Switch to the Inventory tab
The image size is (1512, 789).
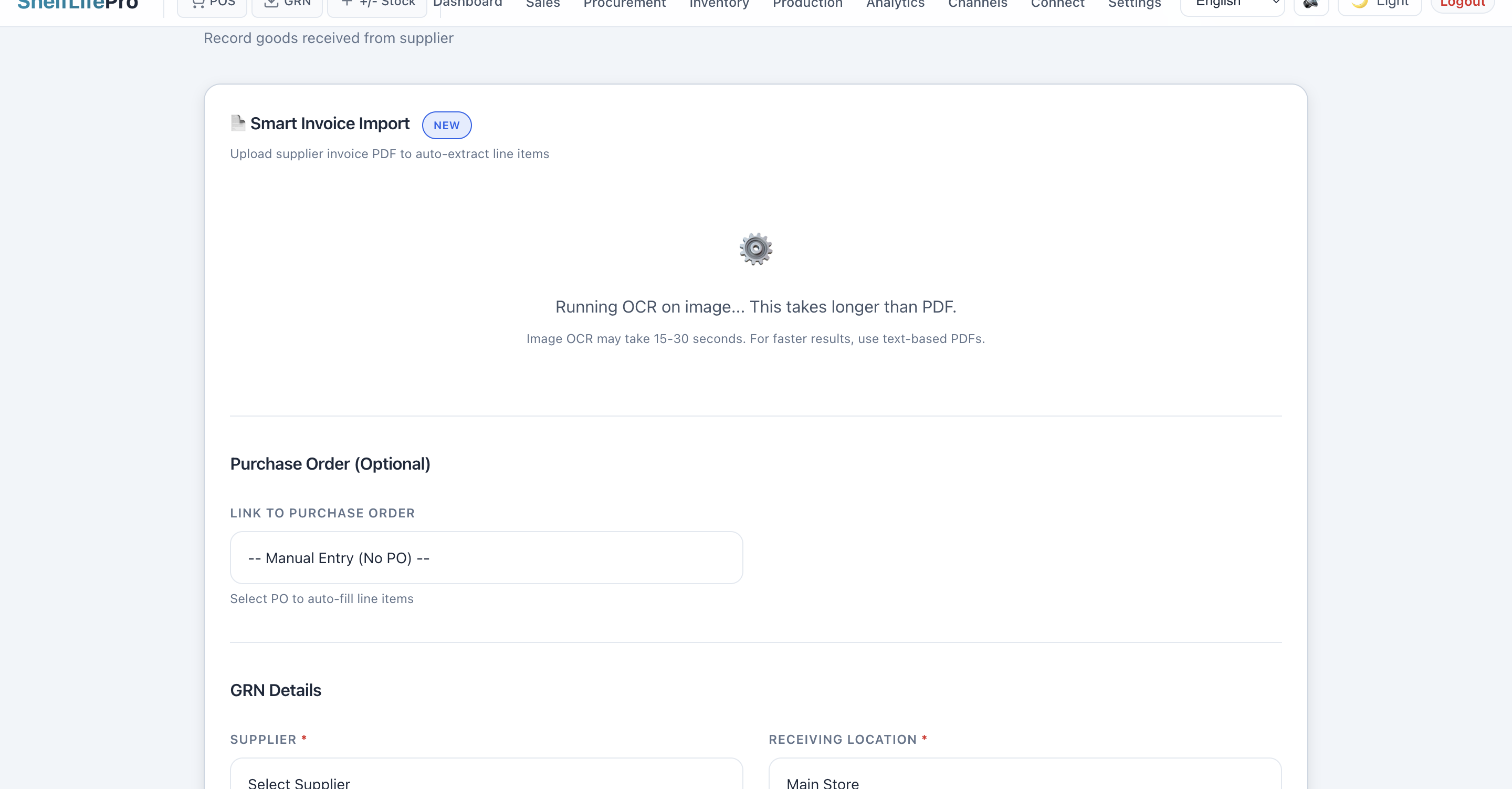coord(718,4)
